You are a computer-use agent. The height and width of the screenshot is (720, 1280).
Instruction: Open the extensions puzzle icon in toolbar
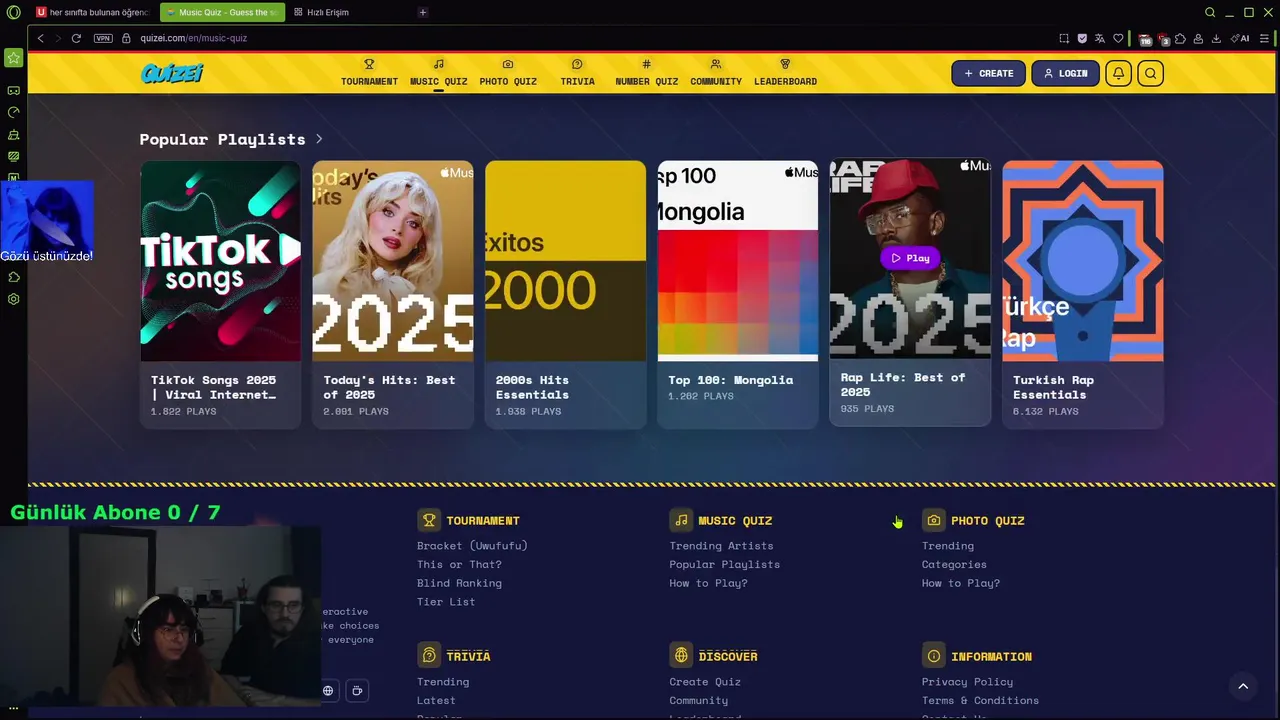1181,38
